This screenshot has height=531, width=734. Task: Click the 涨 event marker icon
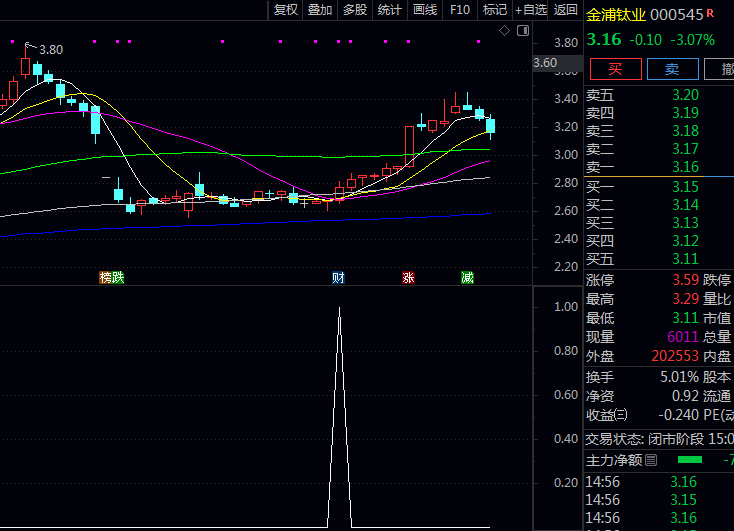tap(408, 277)
